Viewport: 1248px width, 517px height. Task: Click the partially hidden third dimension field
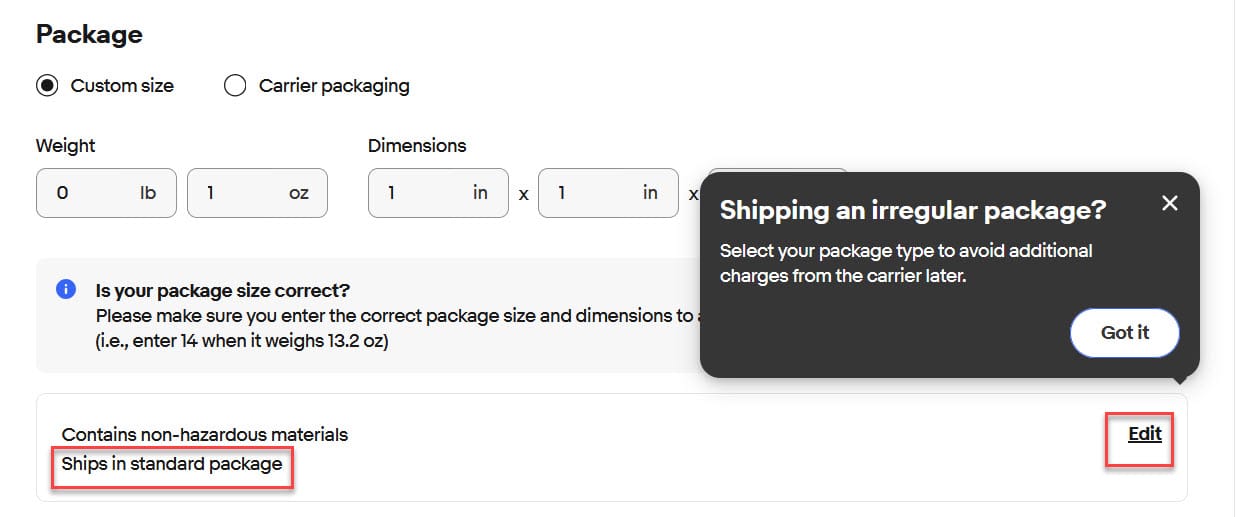[x=713, y=176]
